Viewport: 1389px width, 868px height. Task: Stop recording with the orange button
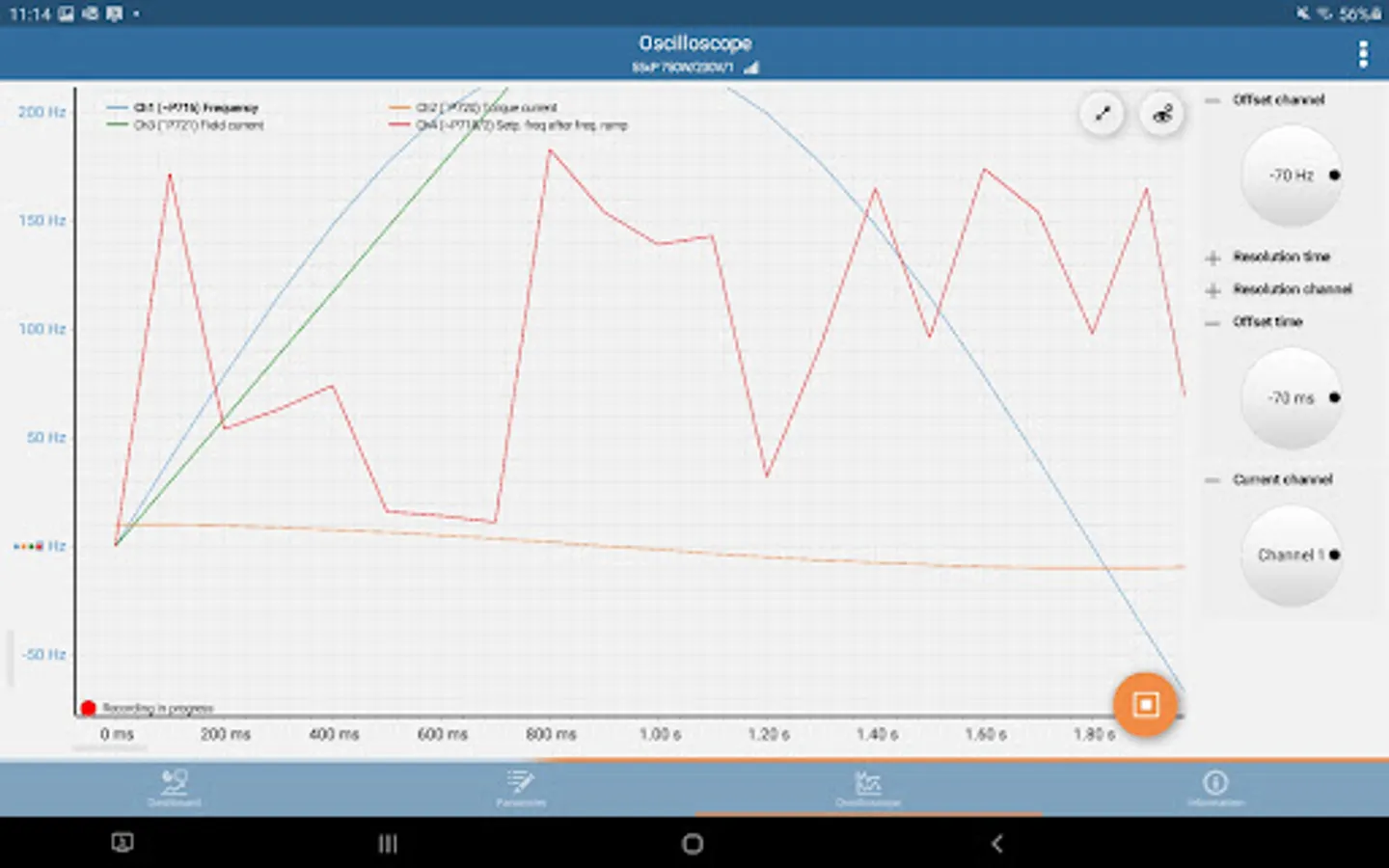click(1146, 704)
